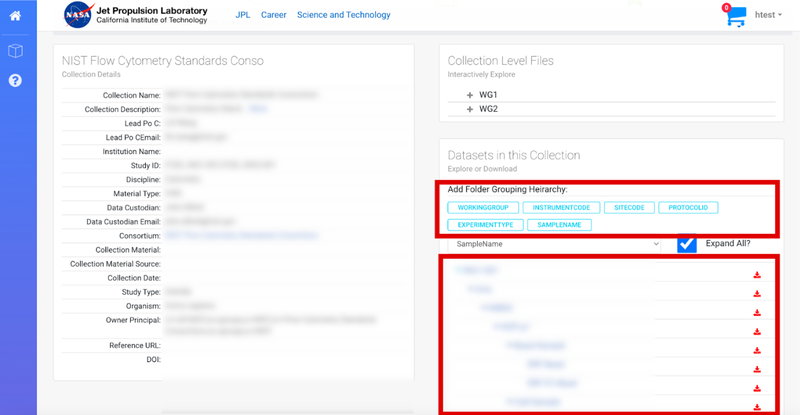Screen dimensions: 800x415
Task: Click the help question mark icon
Action: click(15, 80)
